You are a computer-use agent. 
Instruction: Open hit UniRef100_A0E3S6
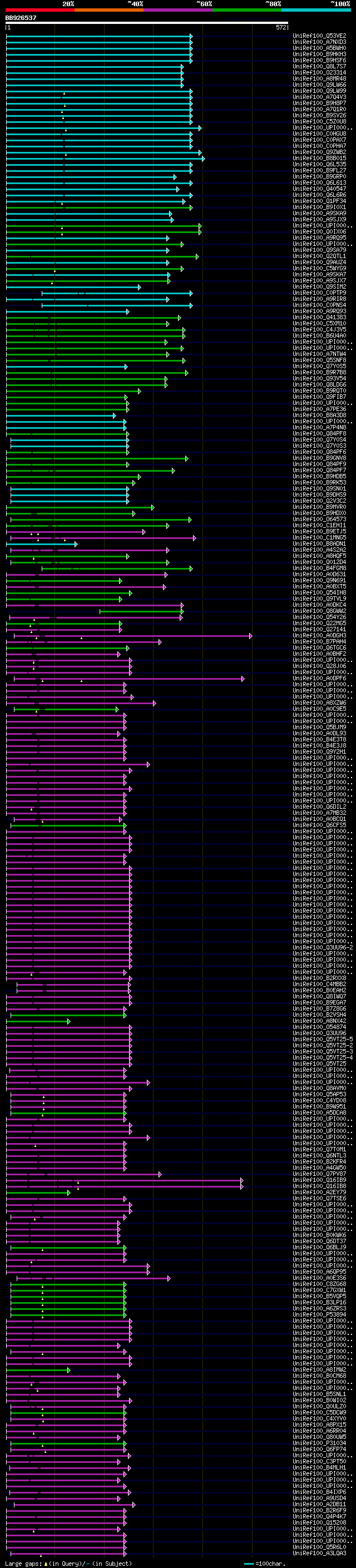click(319, 1278)
